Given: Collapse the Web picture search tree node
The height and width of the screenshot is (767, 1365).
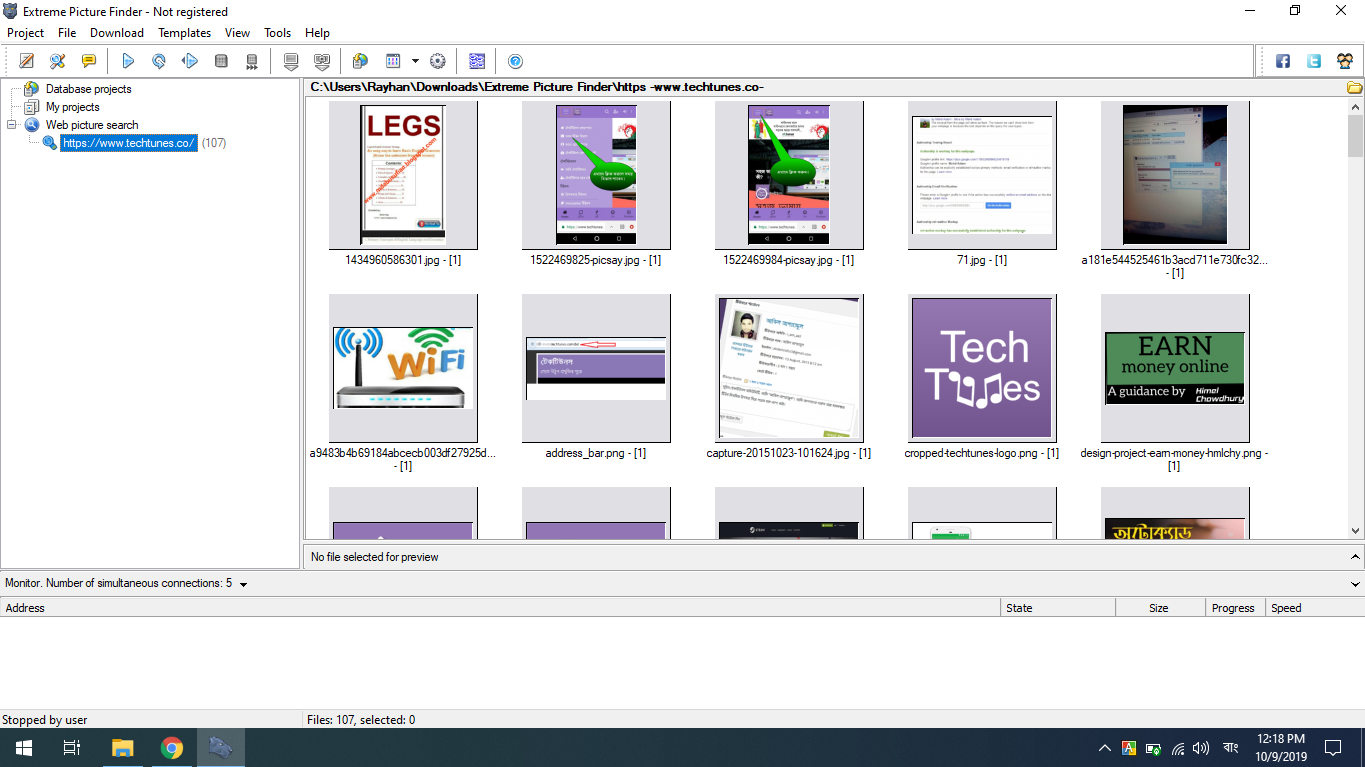Looking at the screenshot, I should (12, 125).
